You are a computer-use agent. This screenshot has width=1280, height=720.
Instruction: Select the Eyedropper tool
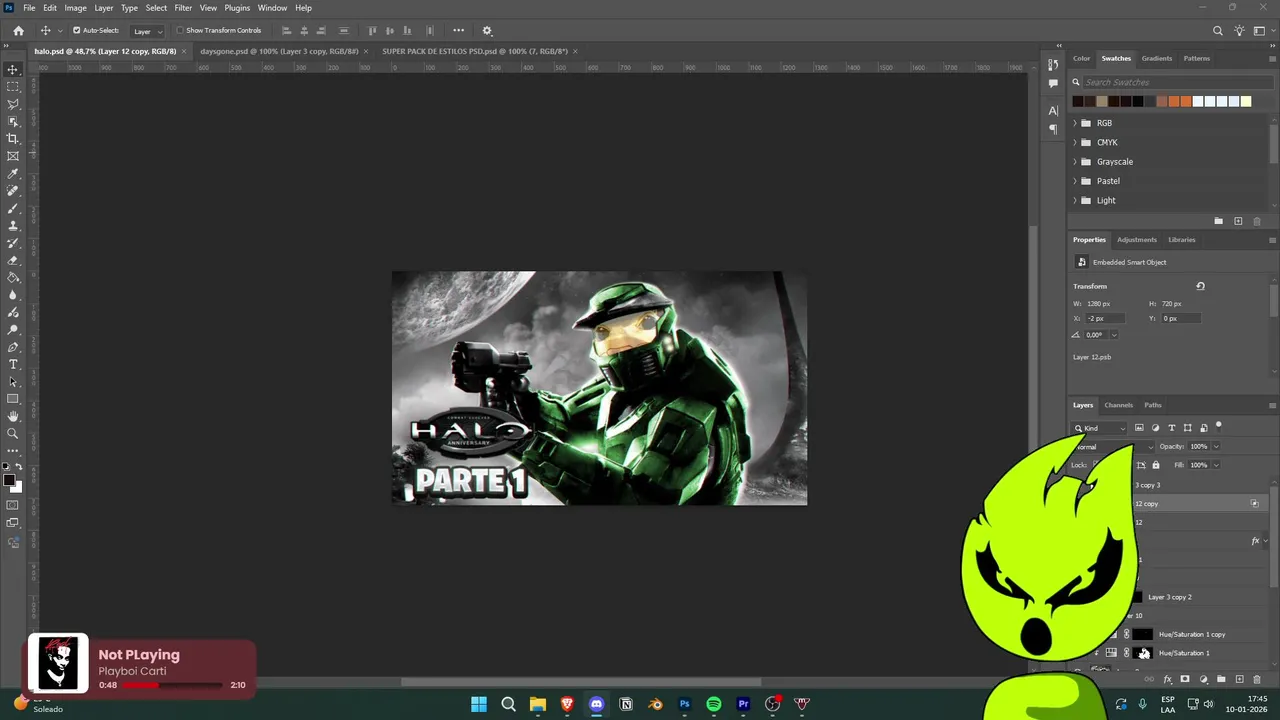click(x=13, y=173)
